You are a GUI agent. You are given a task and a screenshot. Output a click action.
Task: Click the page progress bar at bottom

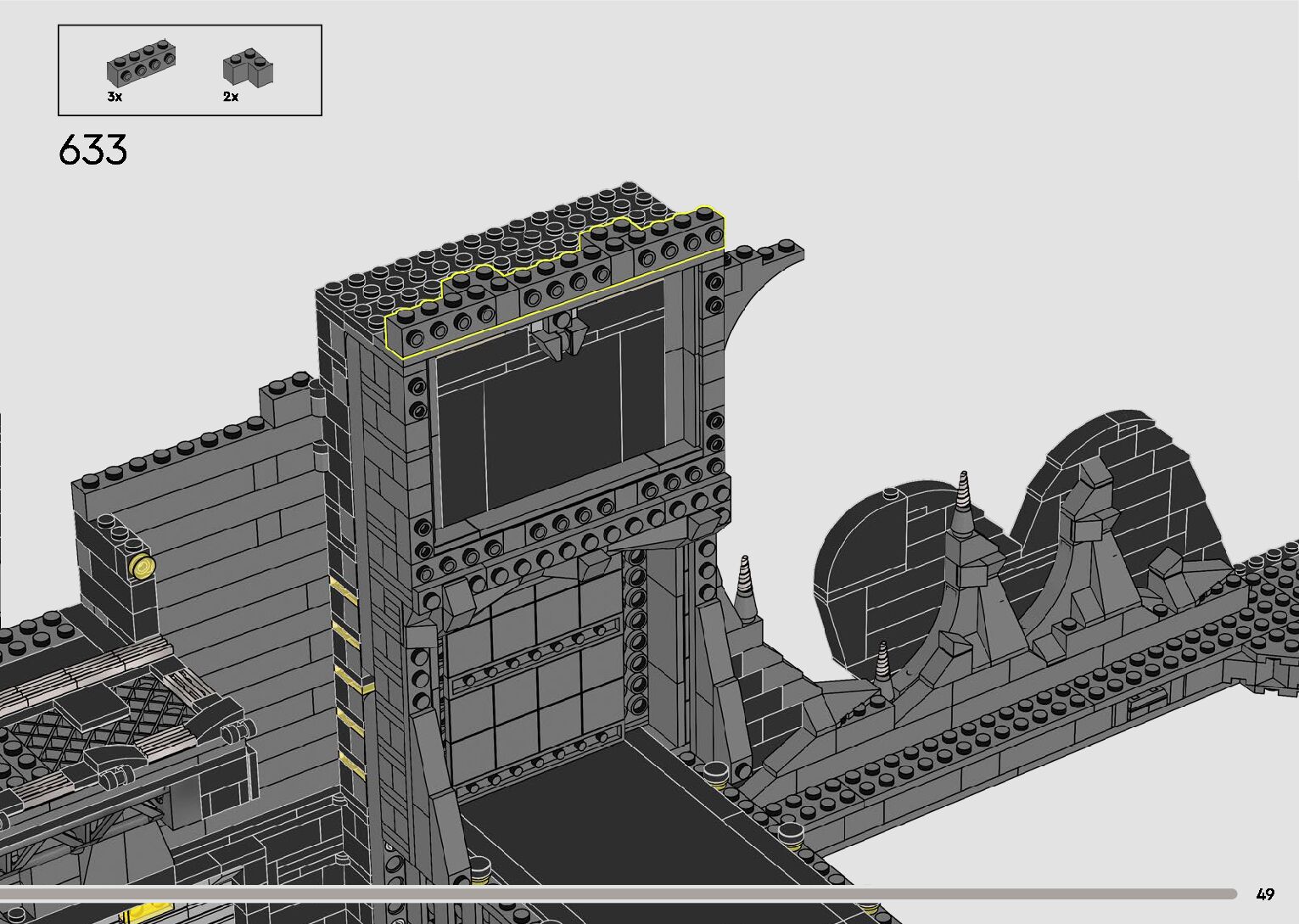click(618, 893)
